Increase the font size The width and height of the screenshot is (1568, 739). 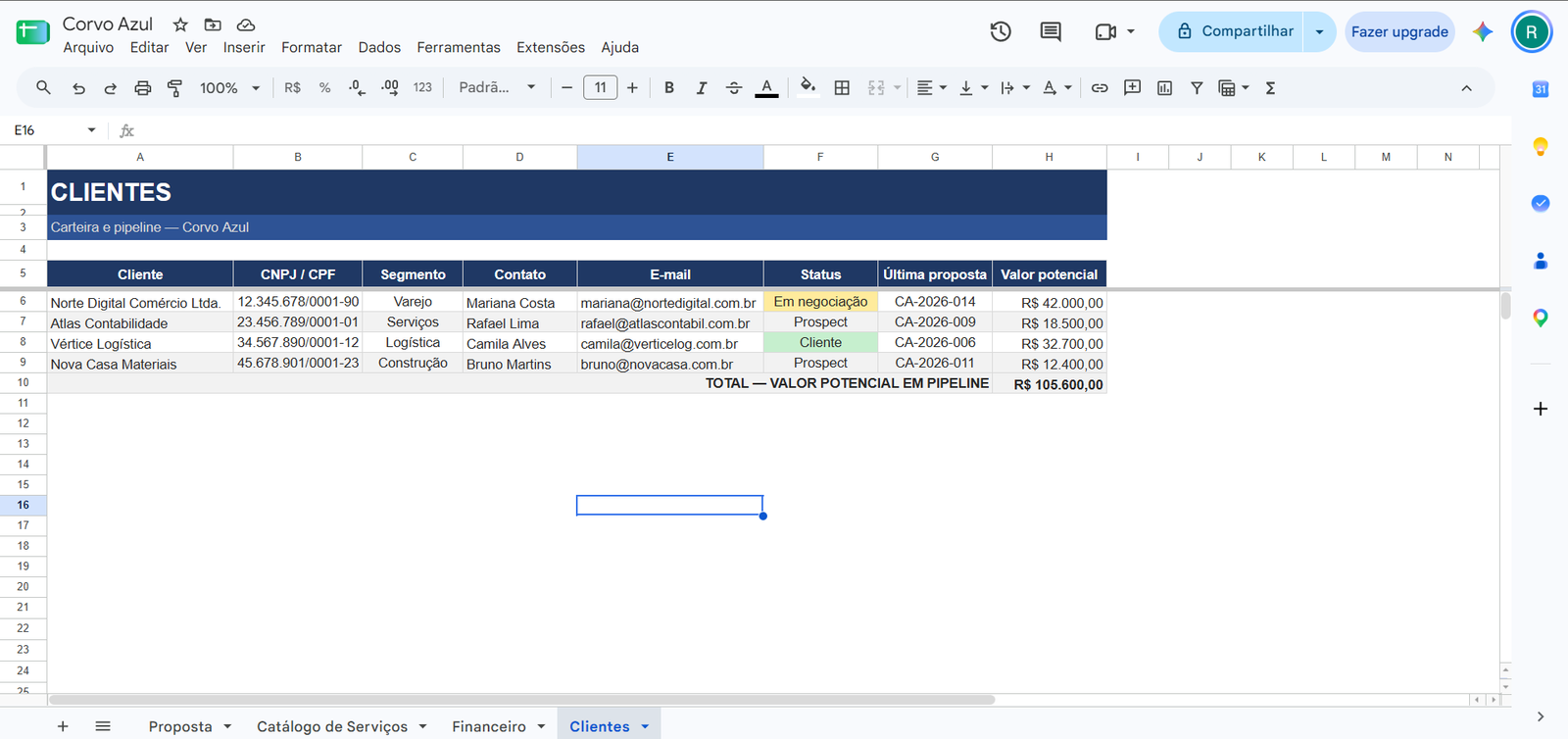(632, 88)
